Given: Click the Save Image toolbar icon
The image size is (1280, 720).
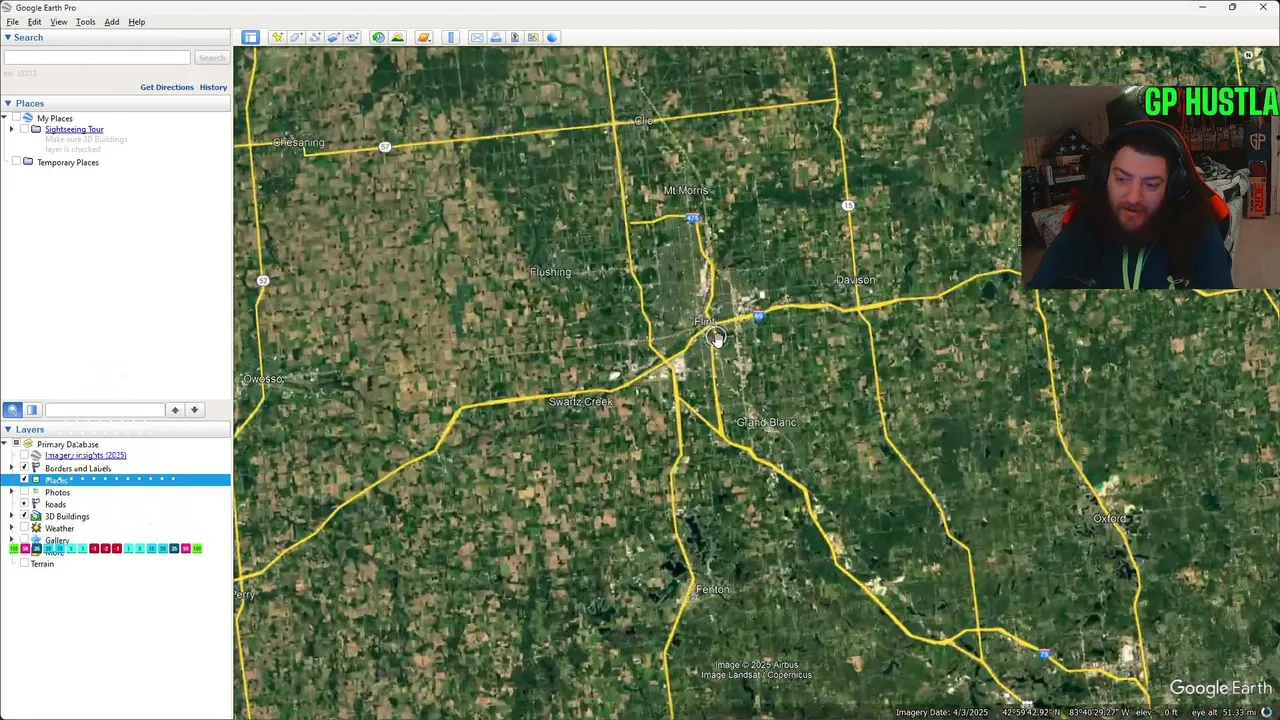Looking at the screenshot, I should tap(515, 37).
